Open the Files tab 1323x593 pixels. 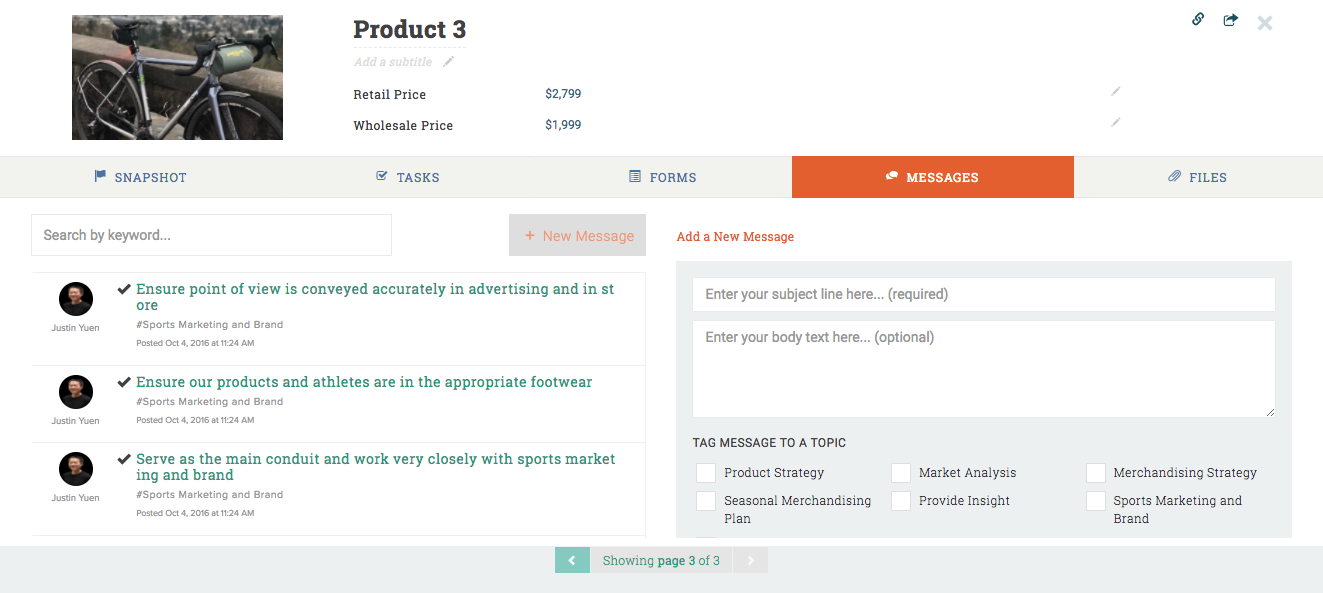(x=1197, y=177)
